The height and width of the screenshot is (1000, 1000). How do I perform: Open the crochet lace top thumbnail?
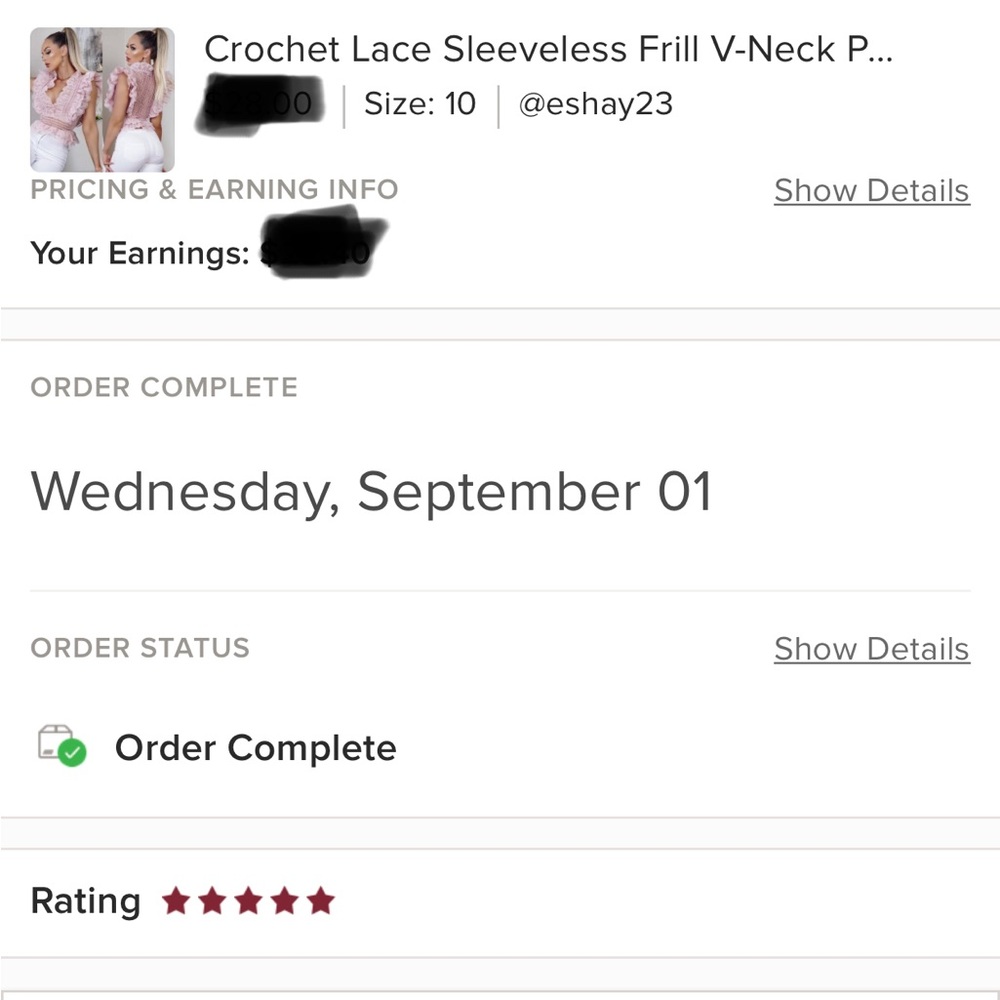(102, 99)
